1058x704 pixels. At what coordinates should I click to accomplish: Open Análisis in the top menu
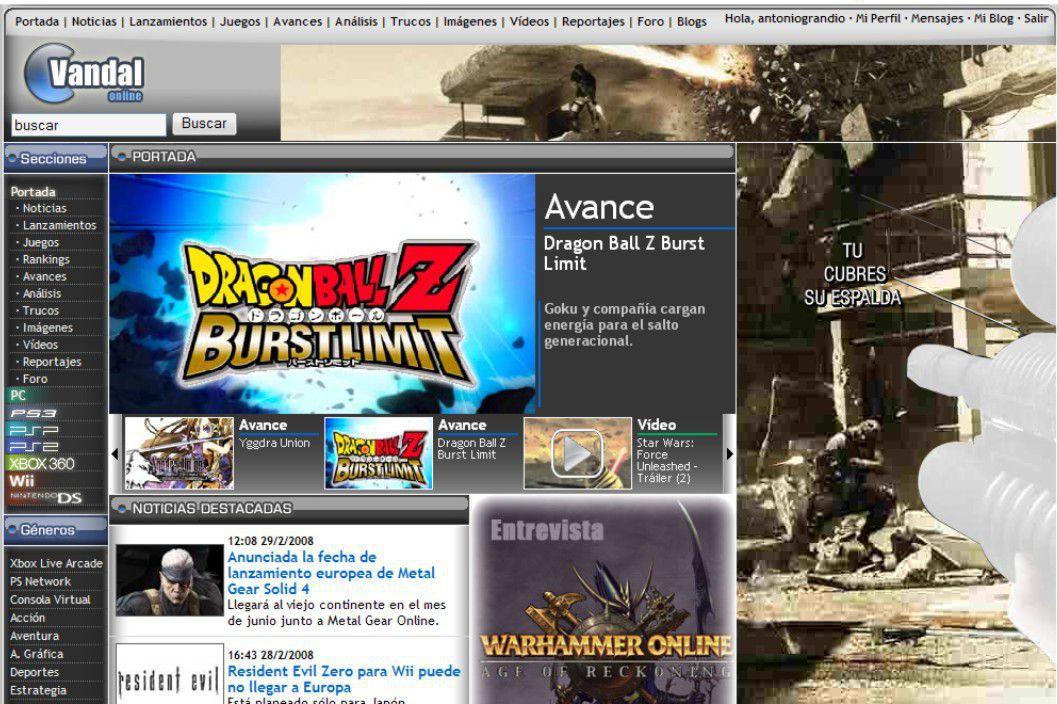coord(356,22)
